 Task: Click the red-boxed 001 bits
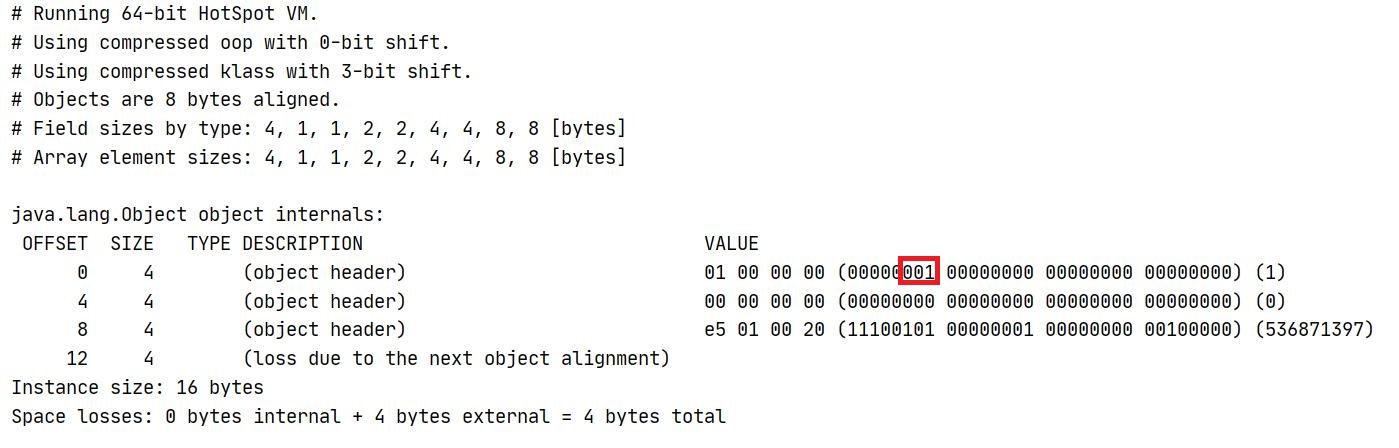tap(918, 272)
